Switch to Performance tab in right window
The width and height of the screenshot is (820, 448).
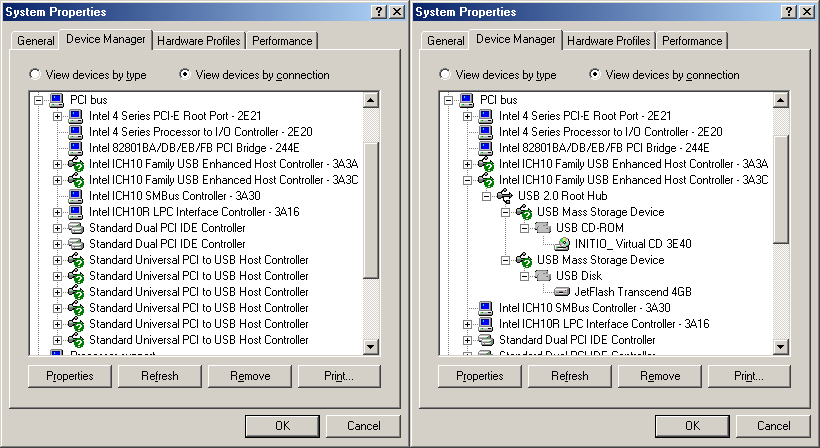[692, 41]
